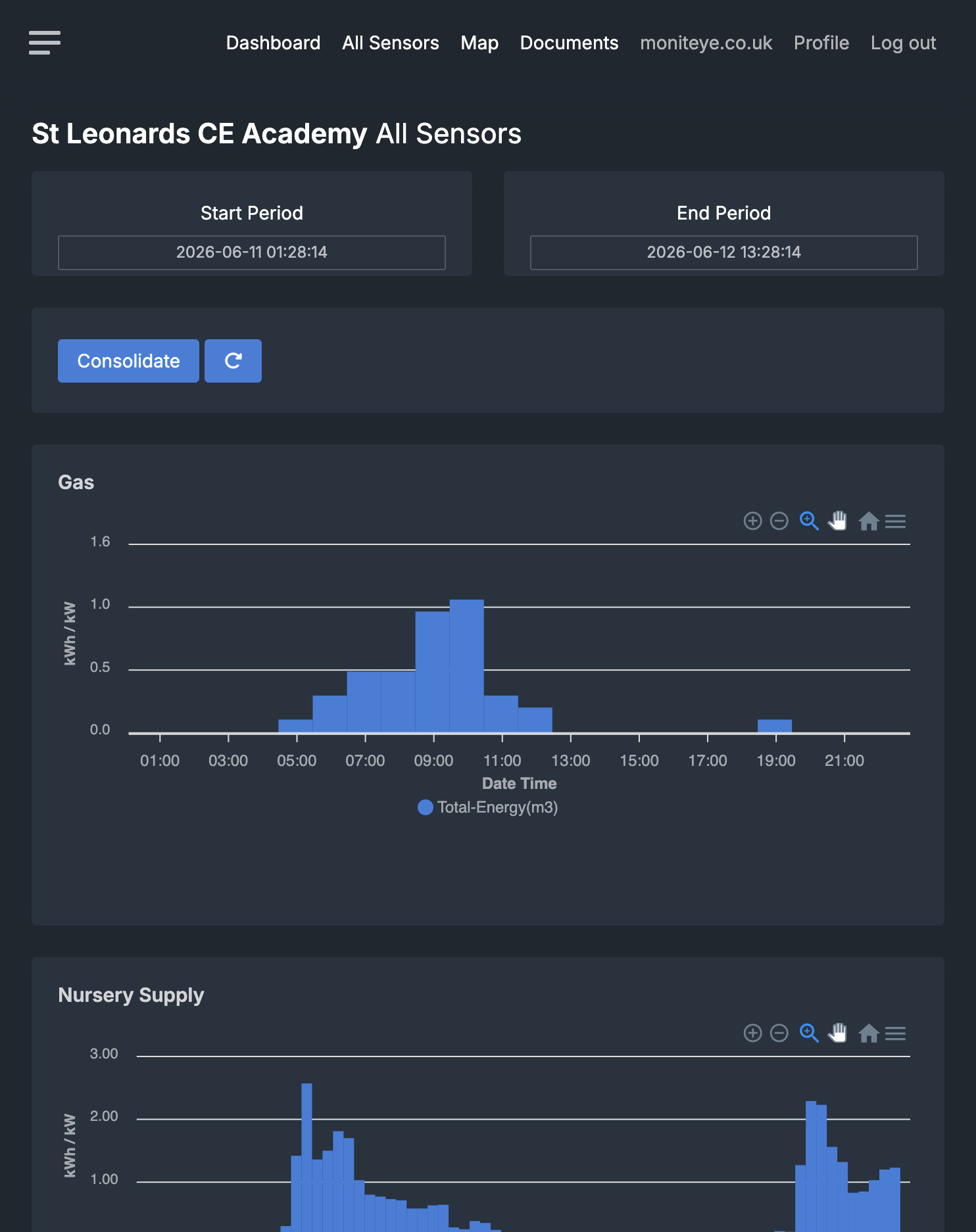Screen dimensions: 976x1232
Task: Go to Dashboard page
Action: pyautogui.click(x=273, y=43)
